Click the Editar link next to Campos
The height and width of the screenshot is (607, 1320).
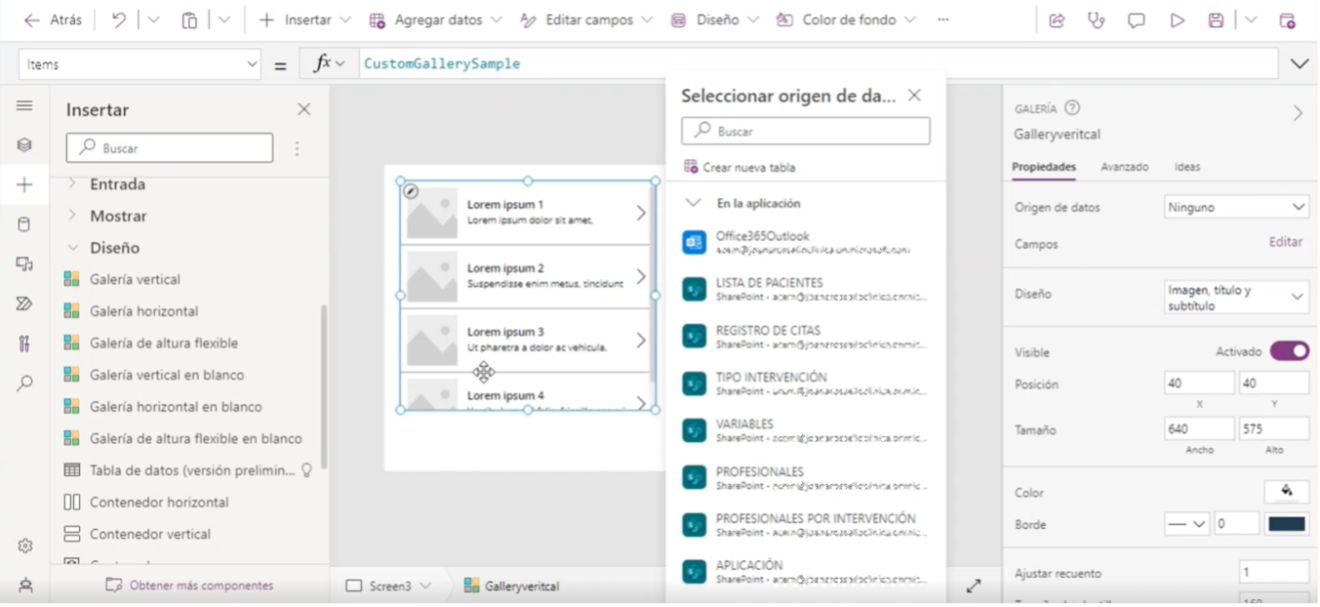[x=1286, y=242]
